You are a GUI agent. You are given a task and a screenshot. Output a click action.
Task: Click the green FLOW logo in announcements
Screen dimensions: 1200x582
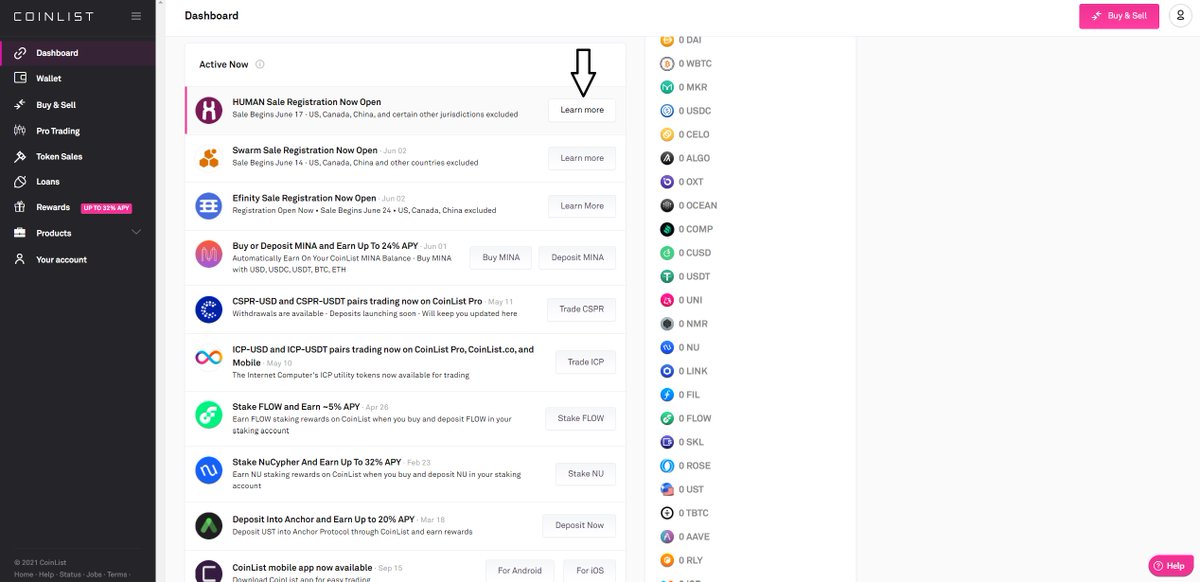point(208,413)
